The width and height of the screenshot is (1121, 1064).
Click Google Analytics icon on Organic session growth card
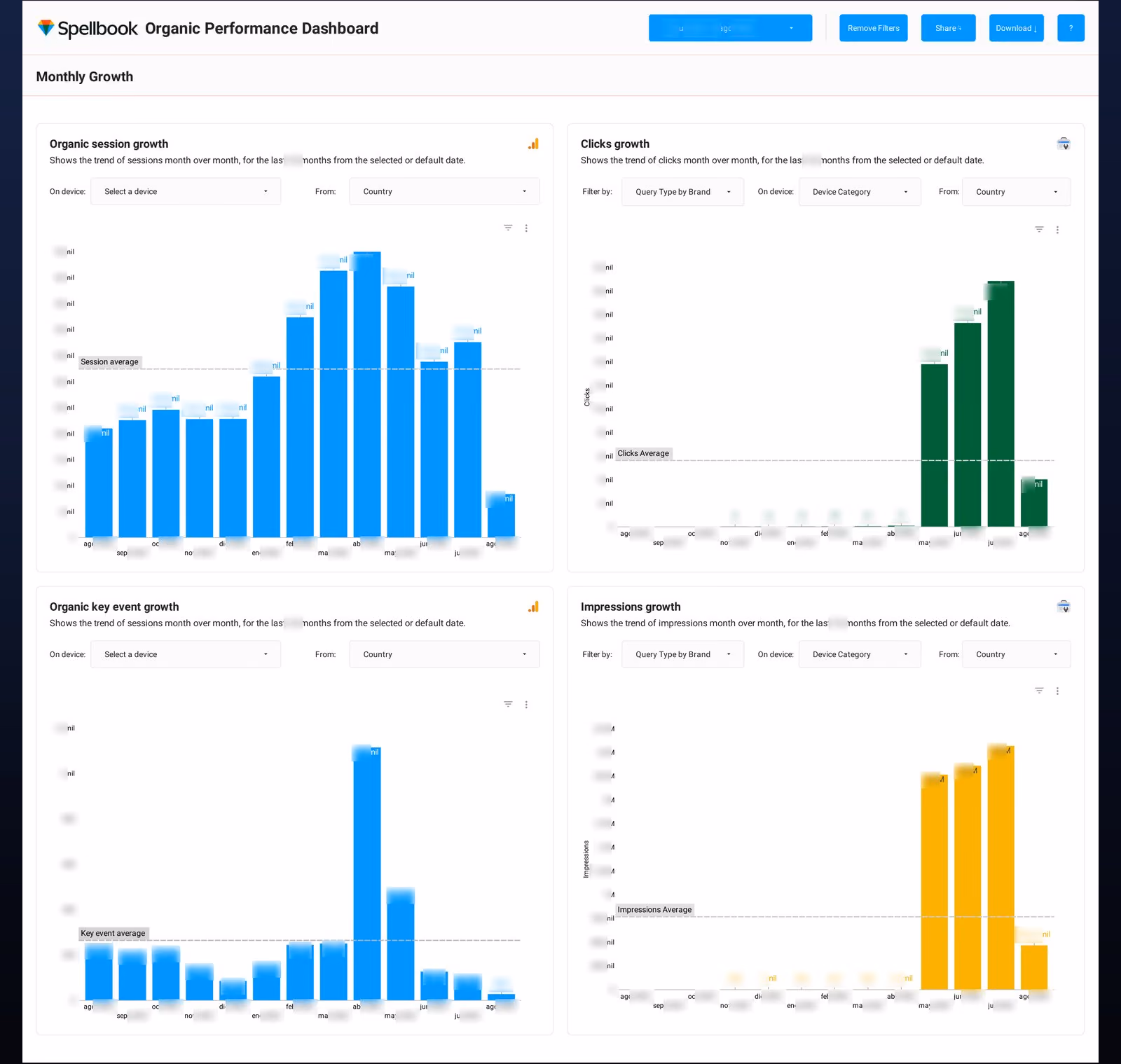(x=534, y=144)
